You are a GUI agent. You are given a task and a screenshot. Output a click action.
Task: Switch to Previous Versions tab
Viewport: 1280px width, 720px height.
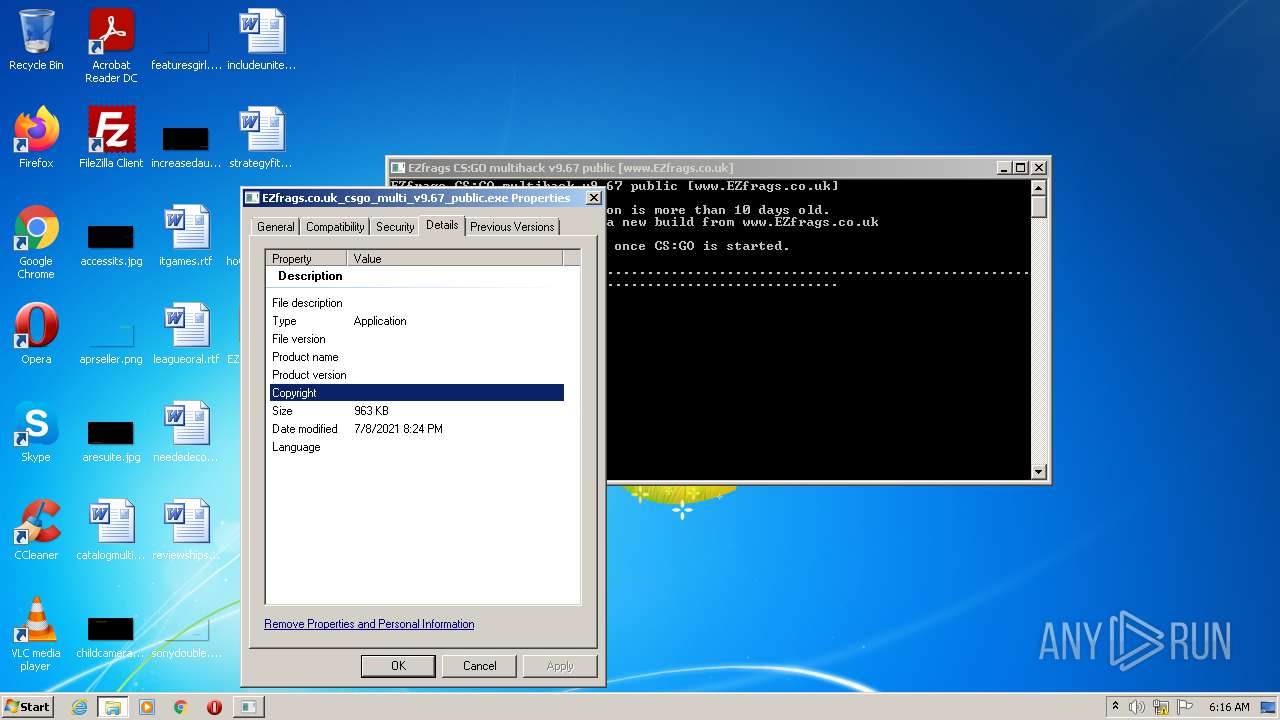coord(512,227)
